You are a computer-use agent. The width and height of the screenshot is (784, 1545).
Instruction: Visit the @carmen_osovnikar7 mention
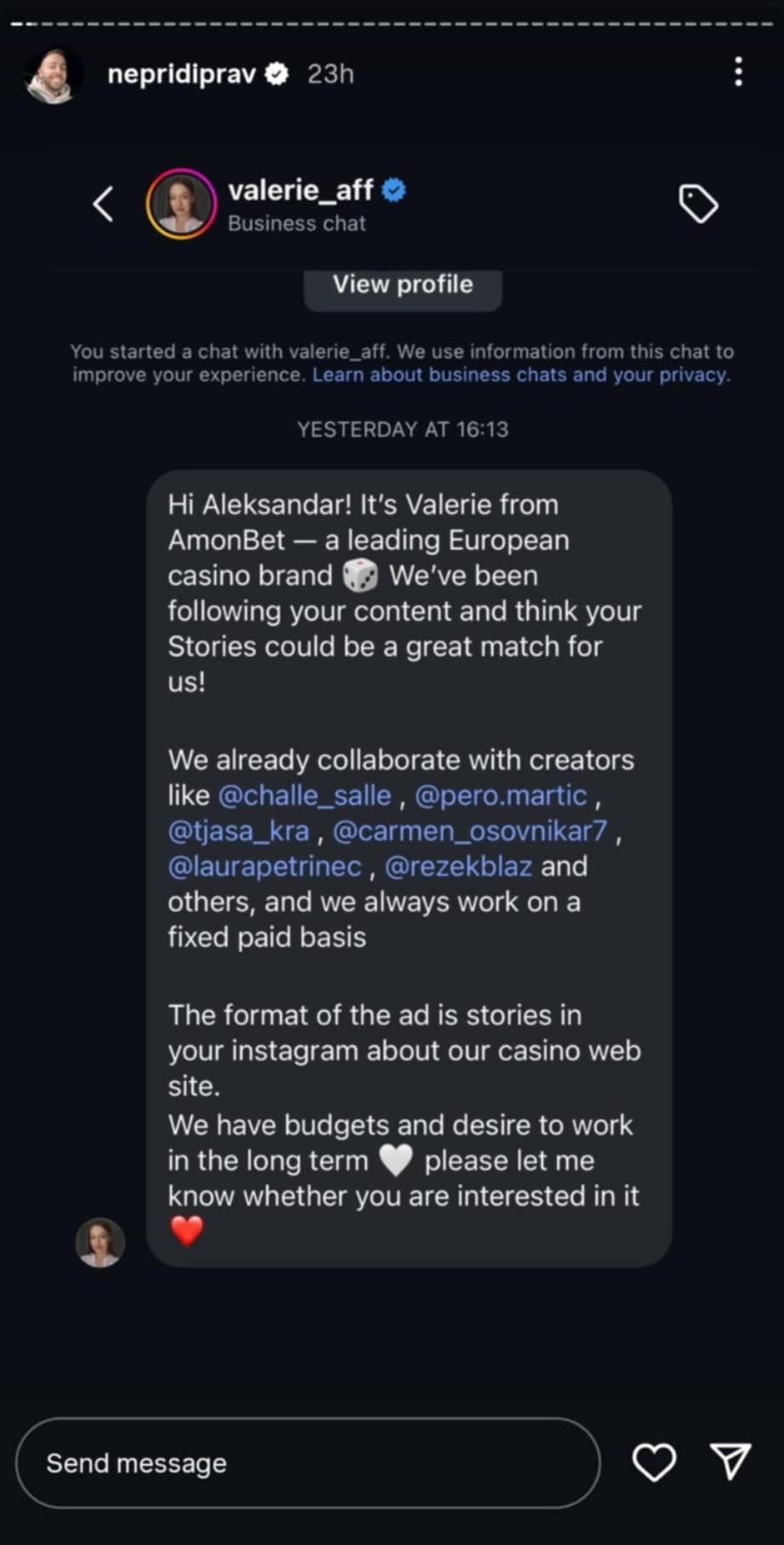[470, 831]
